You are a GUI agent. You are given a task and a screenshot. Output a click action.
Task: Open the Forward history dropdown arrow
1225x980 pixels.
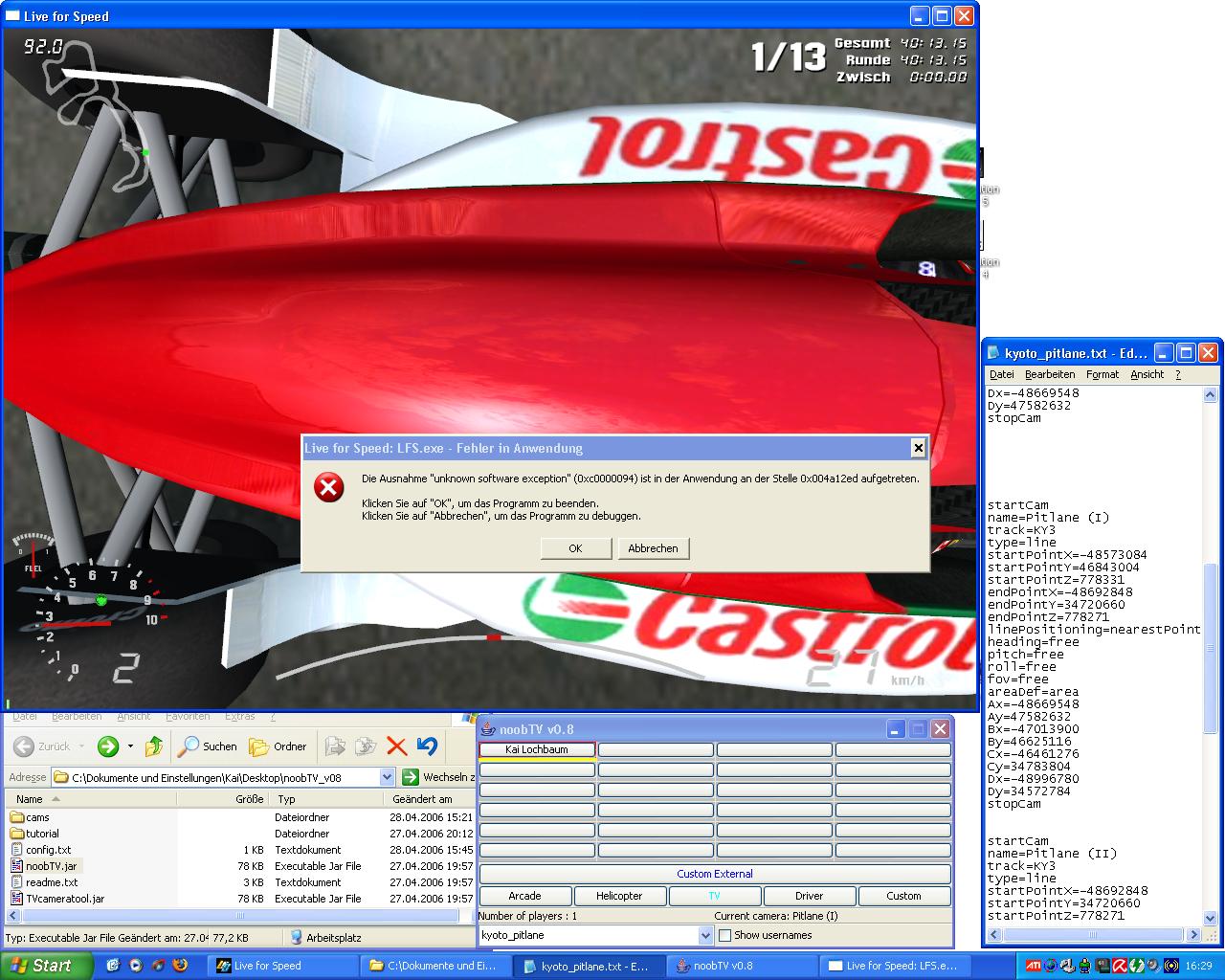[130, 746]
